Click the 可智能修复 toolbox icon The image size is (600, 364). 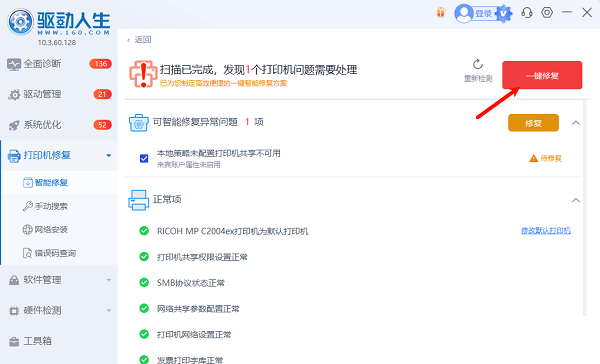pyautogui.click(x=139, y=123)
